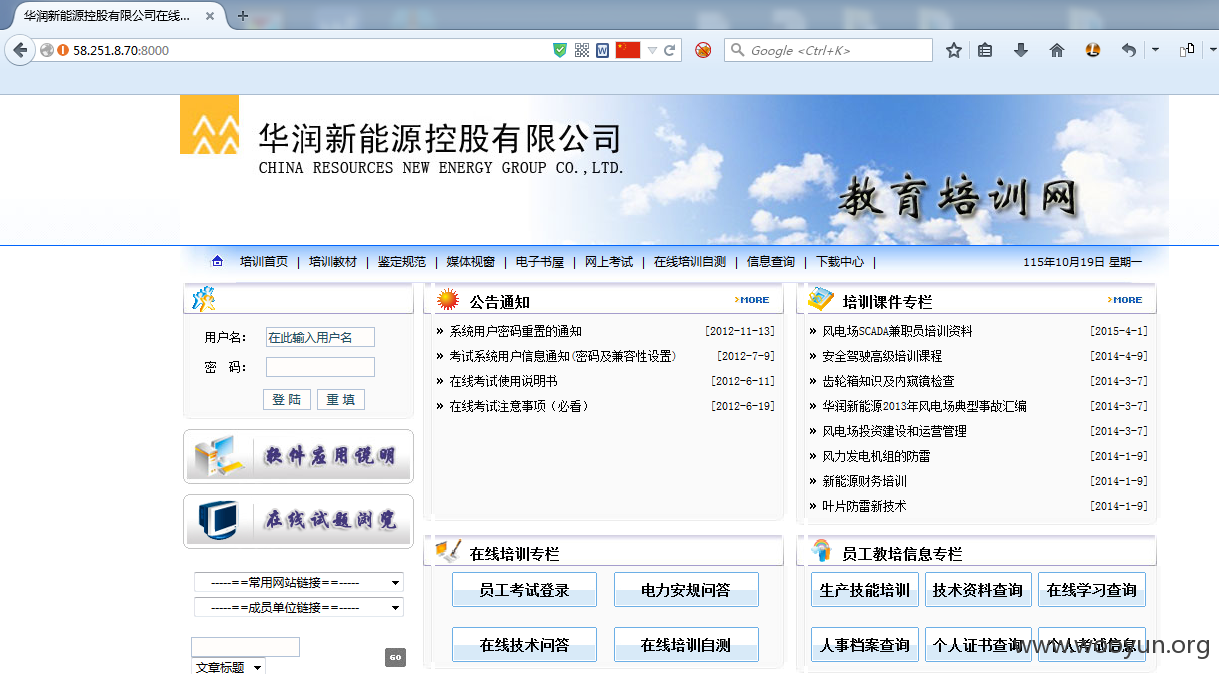Click the 技术资料查询 button
The width and height of the screenshot is (1219, 674).
point(978,590)
